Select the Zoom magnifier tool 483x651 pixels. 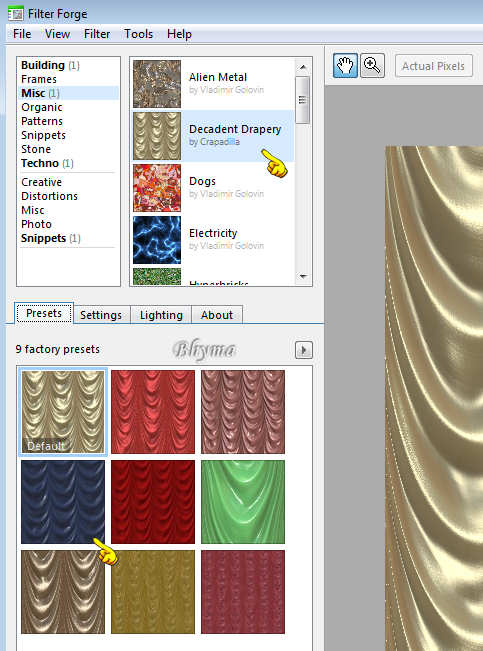coord(372,66)
